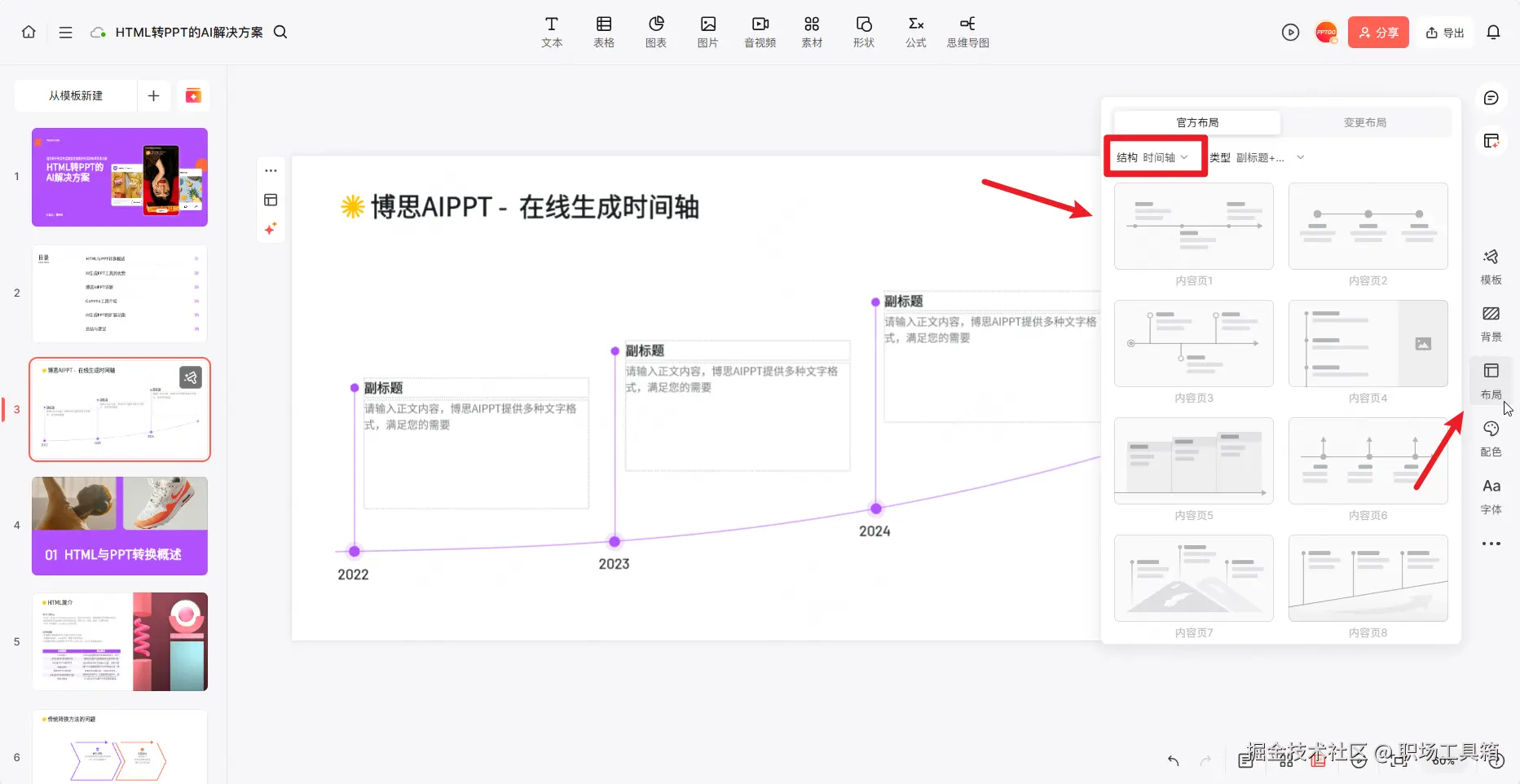Click the cloud save status icon
This screenshot has height=784, width=1520.
[x=98, y=32]
